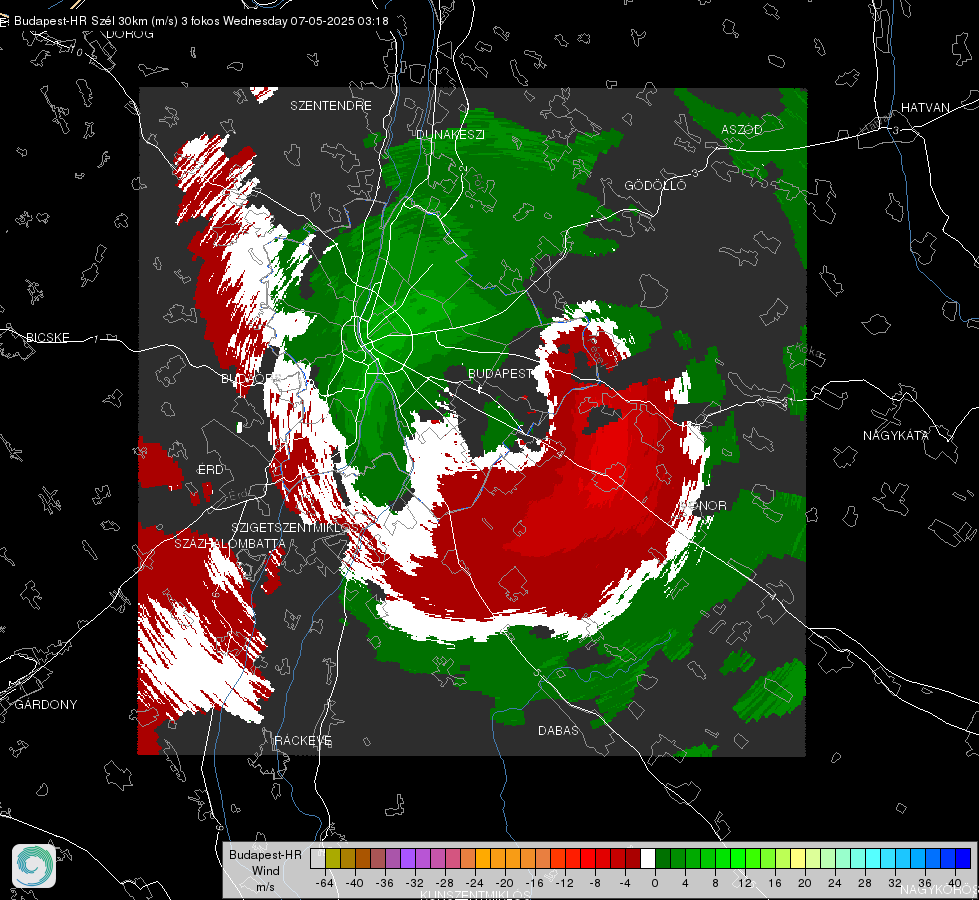Image resolution: width=979 pixels, height=900 pixels.
Task: Click the SZENTENDRE city label
Action: click(331, 106)
